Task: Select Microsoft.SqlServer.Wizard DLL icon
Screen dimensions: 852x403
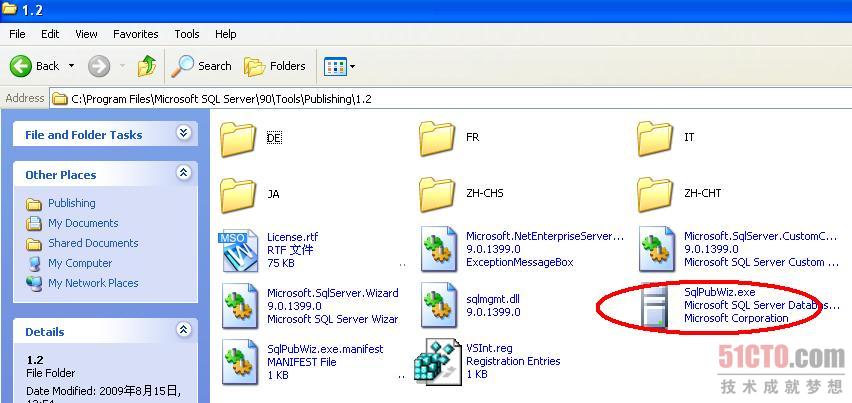Action: click(x=240, y=306)
